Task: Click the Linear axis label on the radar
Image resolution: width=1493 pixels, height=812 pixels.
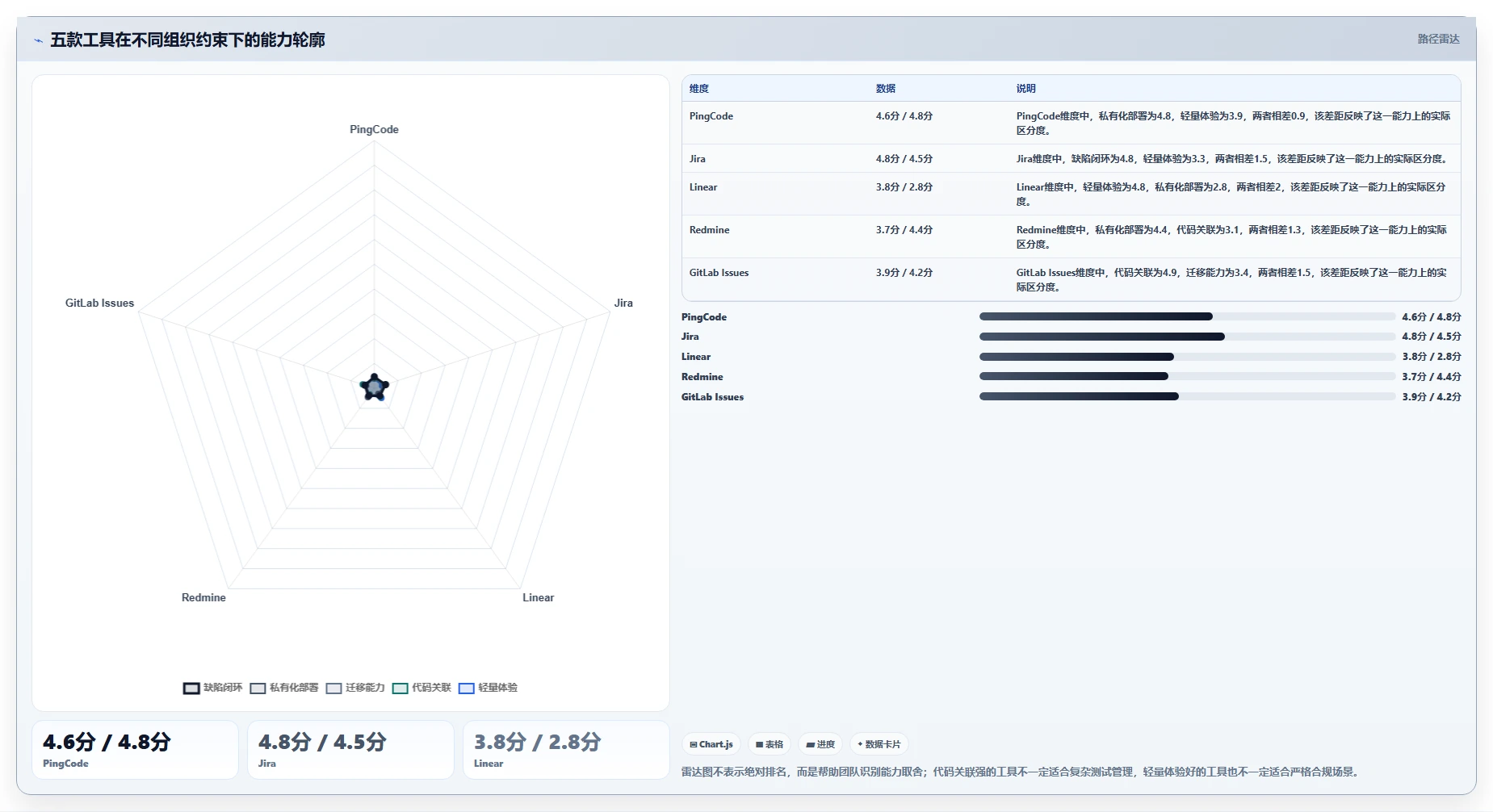Action: [538, 597]
